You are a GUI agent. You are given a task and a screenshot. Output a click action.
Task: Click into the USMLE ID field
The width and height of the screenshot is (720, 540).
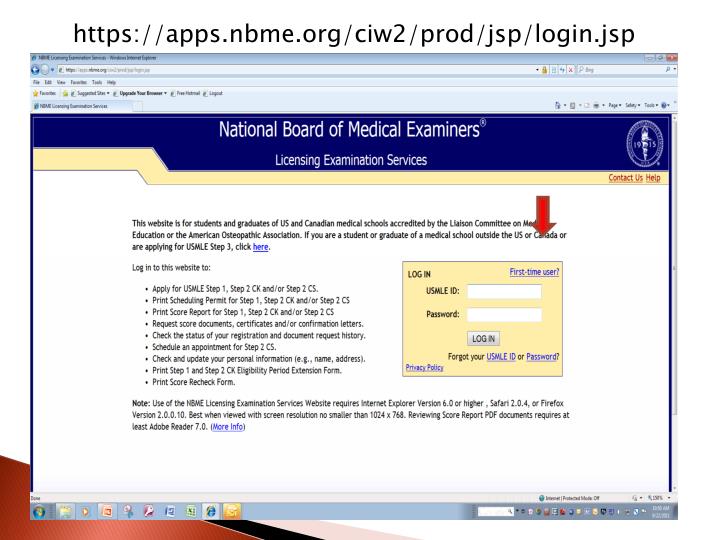[x=504, y=292]
